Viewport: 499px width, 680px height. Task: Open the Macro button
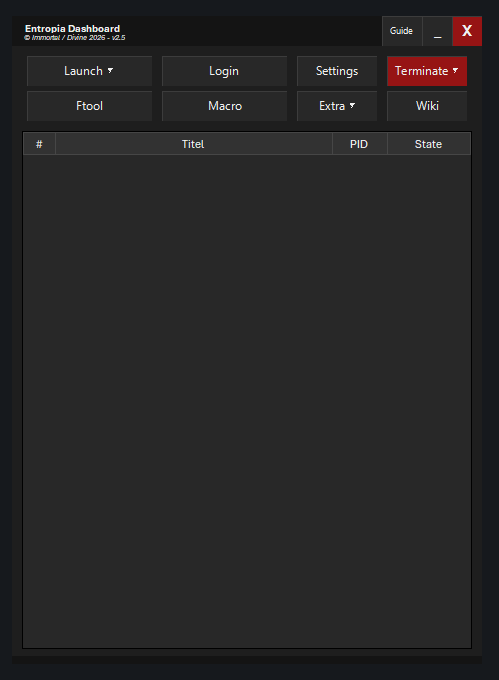224,106
